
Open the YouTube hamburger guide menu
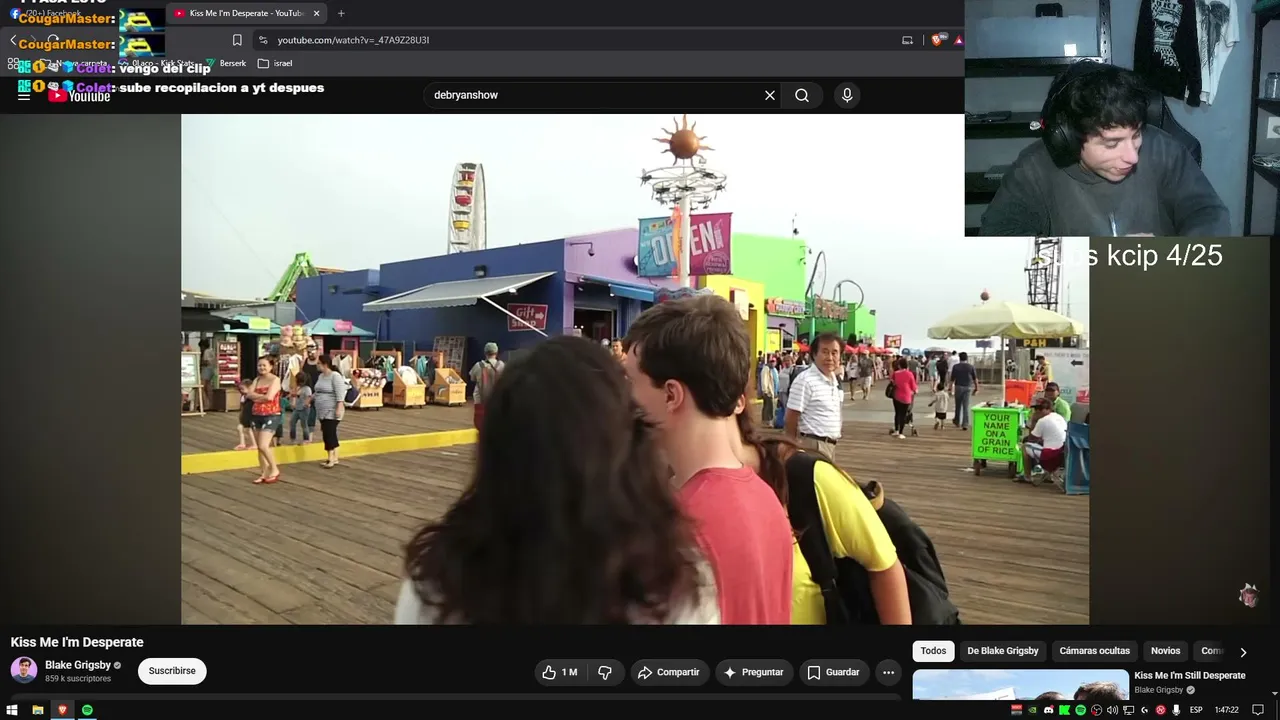[24, 95]
